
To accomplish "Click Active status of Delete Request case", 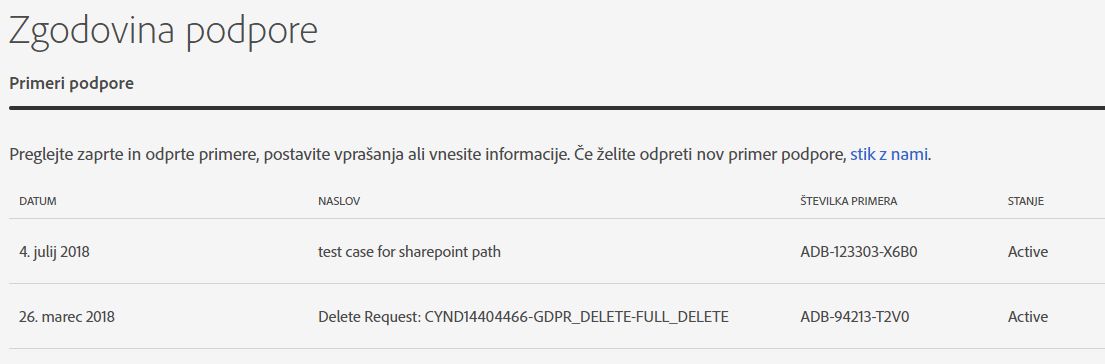I will point(1027,317).
